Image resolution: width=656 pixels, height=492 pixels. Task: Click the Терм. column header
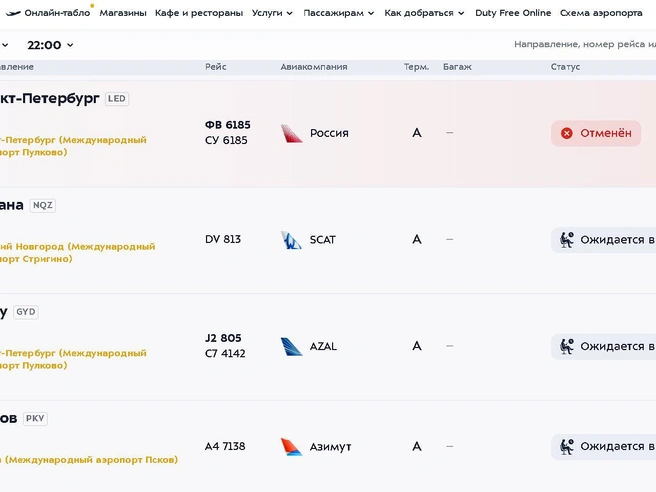(x=416, y=67)
